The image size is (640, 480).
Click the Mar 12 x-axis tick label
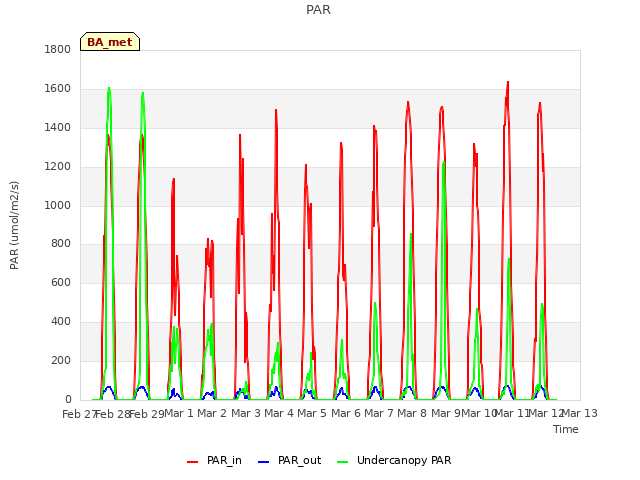pyautogui.click(x=546, y=413)
